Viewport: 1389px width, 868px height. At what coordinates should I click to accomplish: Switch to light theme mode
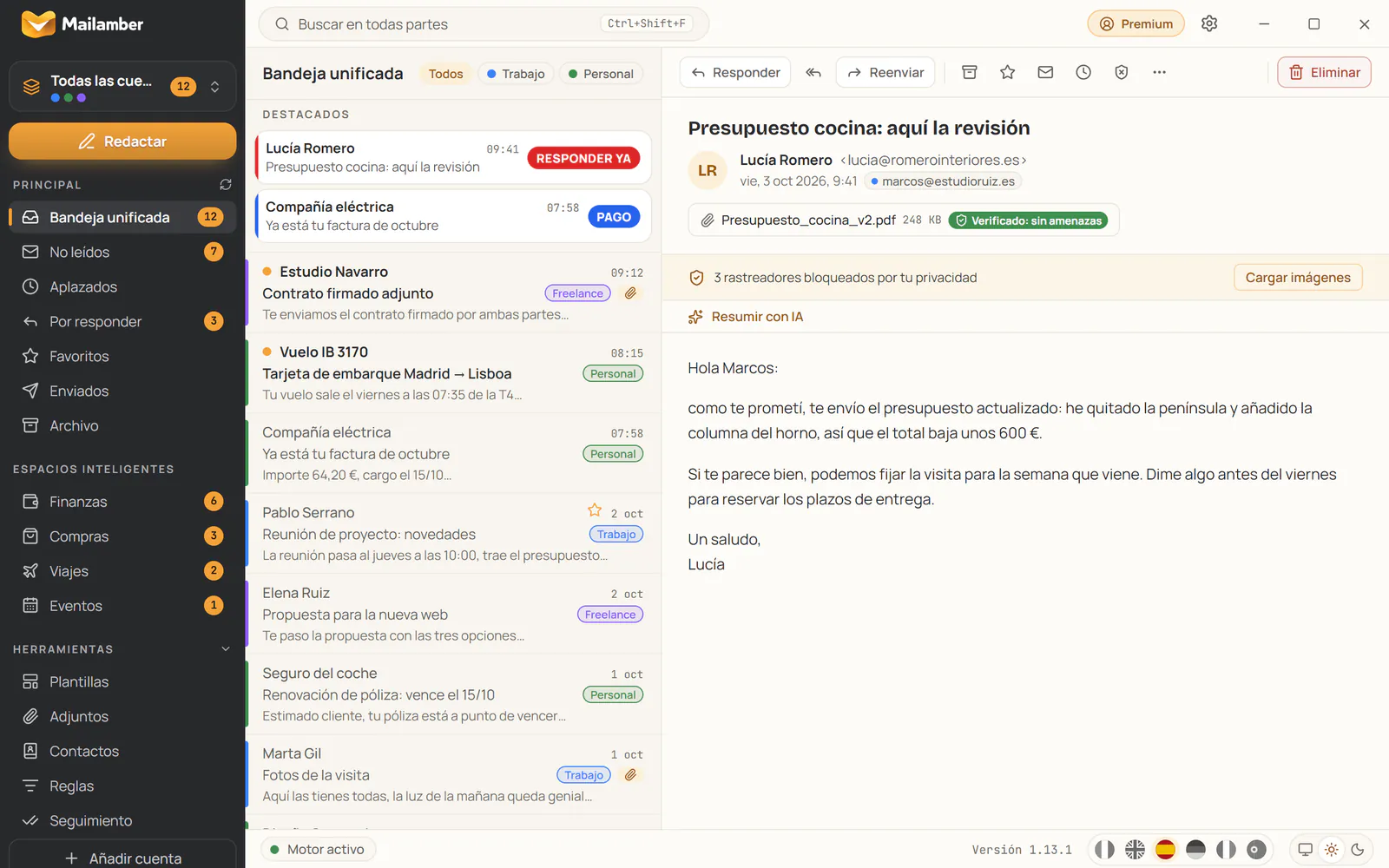click(1332, 850)
